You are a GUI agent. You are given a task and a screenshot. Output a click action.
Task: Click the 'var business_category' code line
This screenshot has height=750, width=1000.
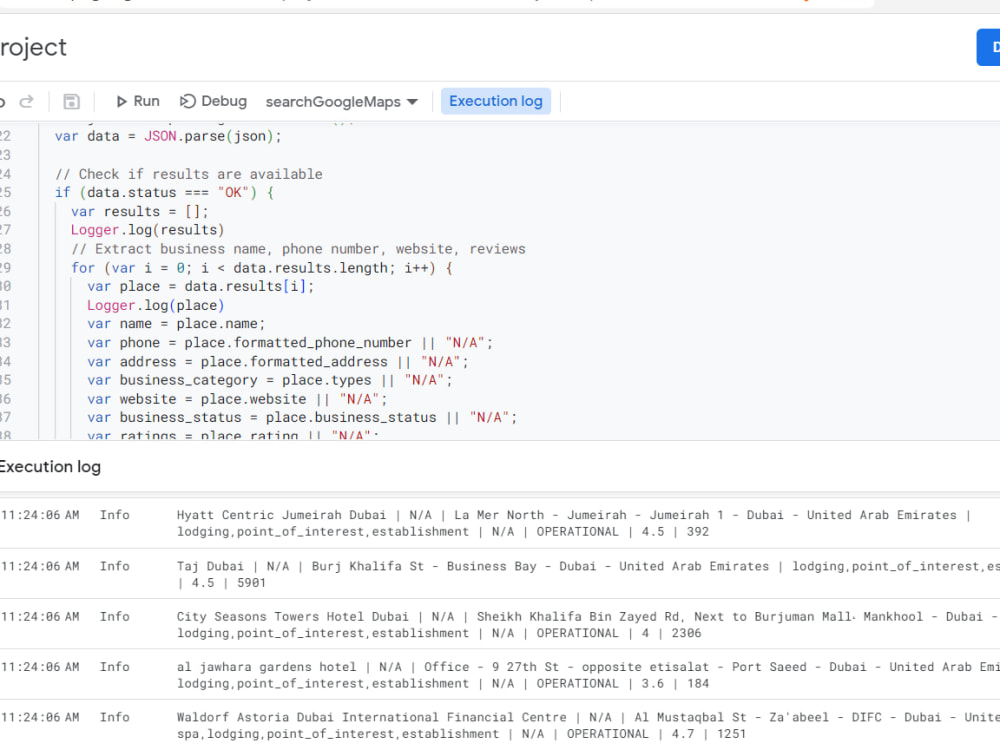[270, 380]
